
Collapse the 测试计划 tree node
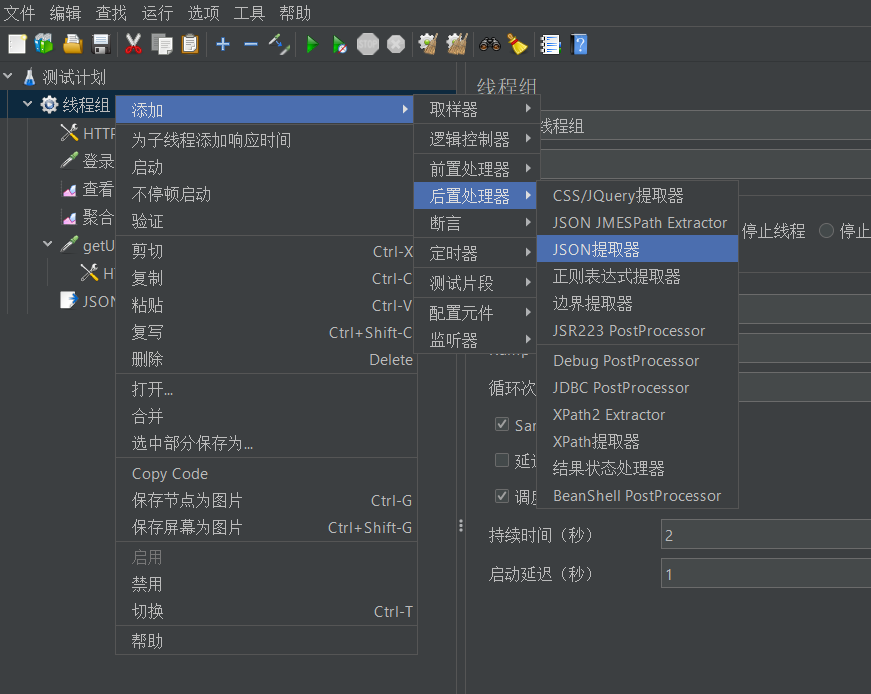pos(8,76)
